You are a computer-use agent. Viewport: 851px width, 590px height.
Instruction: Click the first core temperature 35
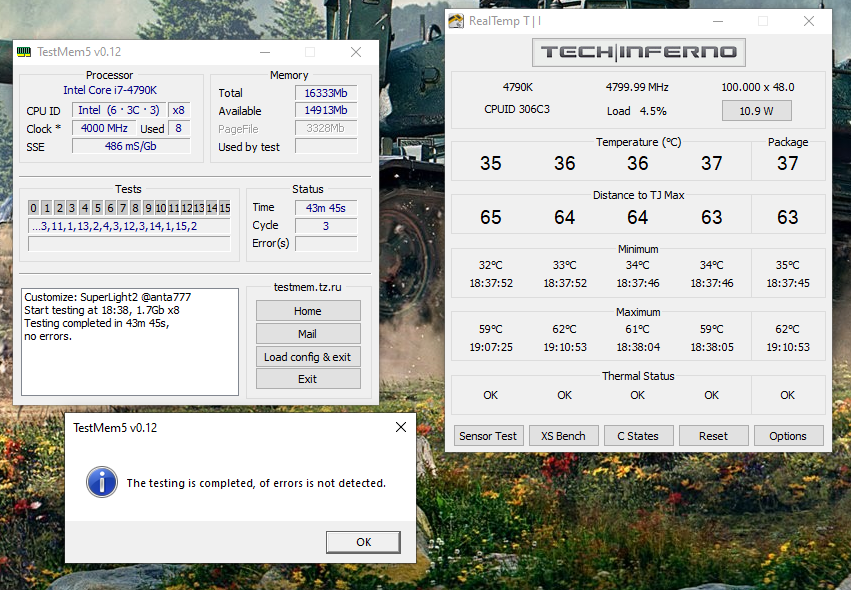point(491,163)
